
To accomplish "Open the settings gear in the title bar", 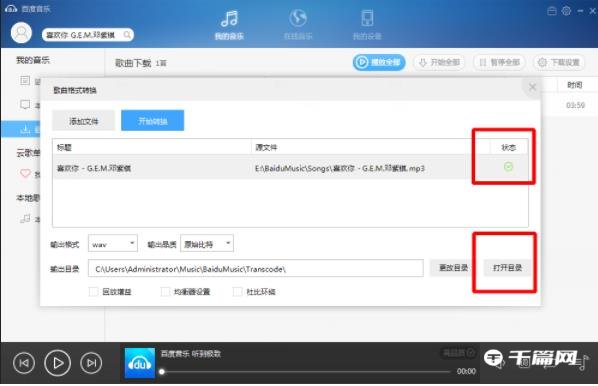I will pos(566,11).
